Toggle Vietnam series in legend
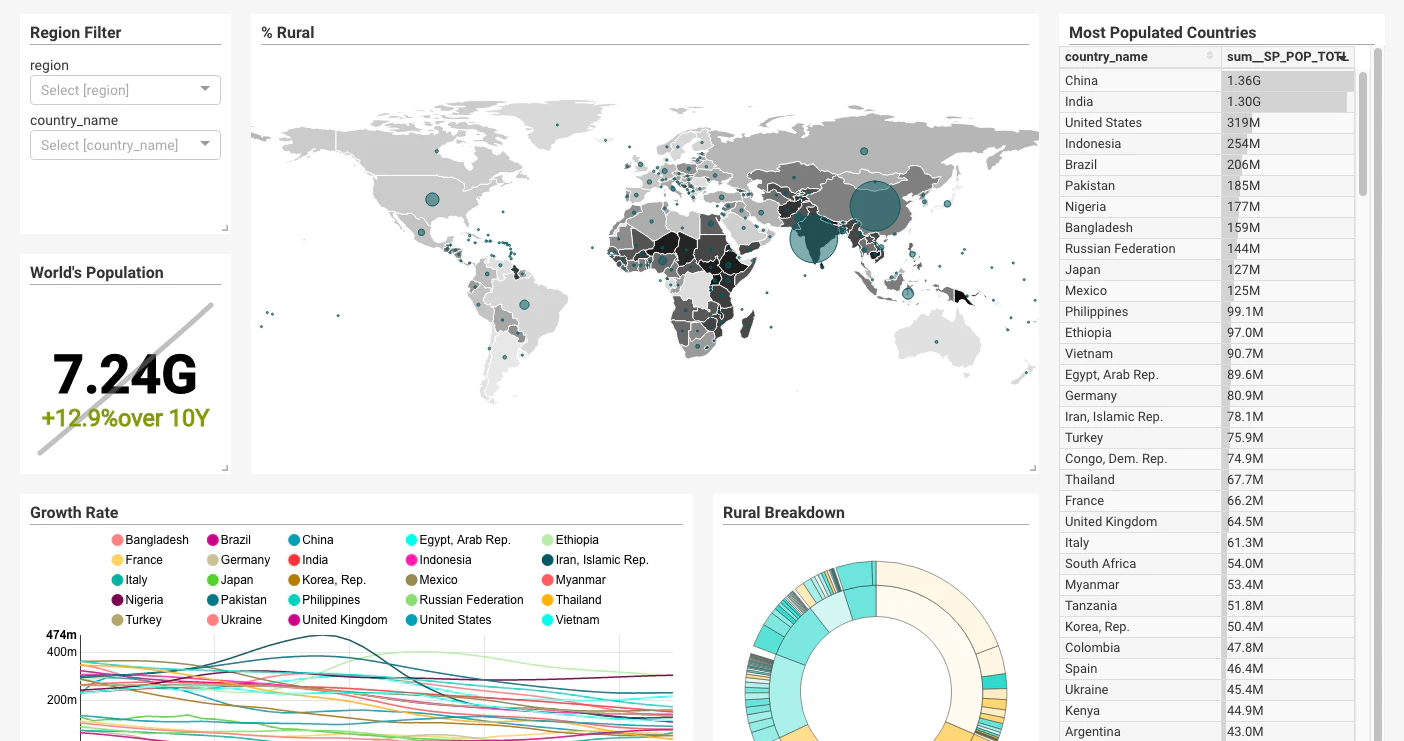Image resolution: width=1404 pixels, height=741 pixels. [570, 620]
